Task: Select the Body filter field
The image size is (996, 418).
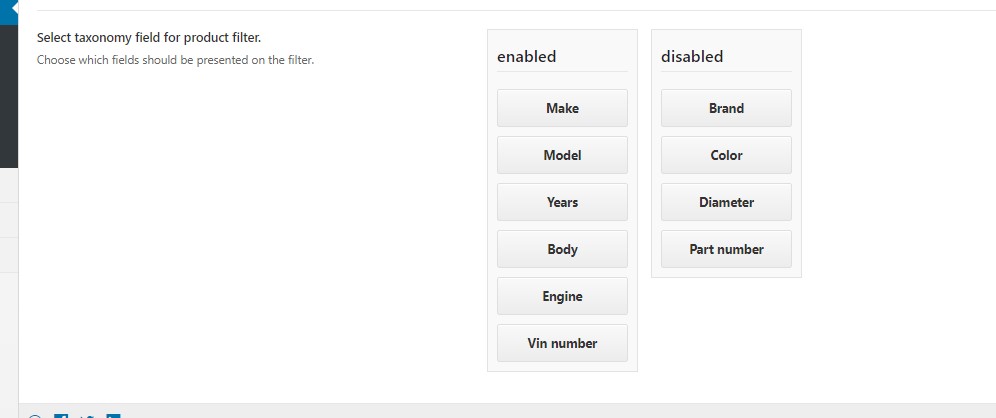Action: point(562,249)
